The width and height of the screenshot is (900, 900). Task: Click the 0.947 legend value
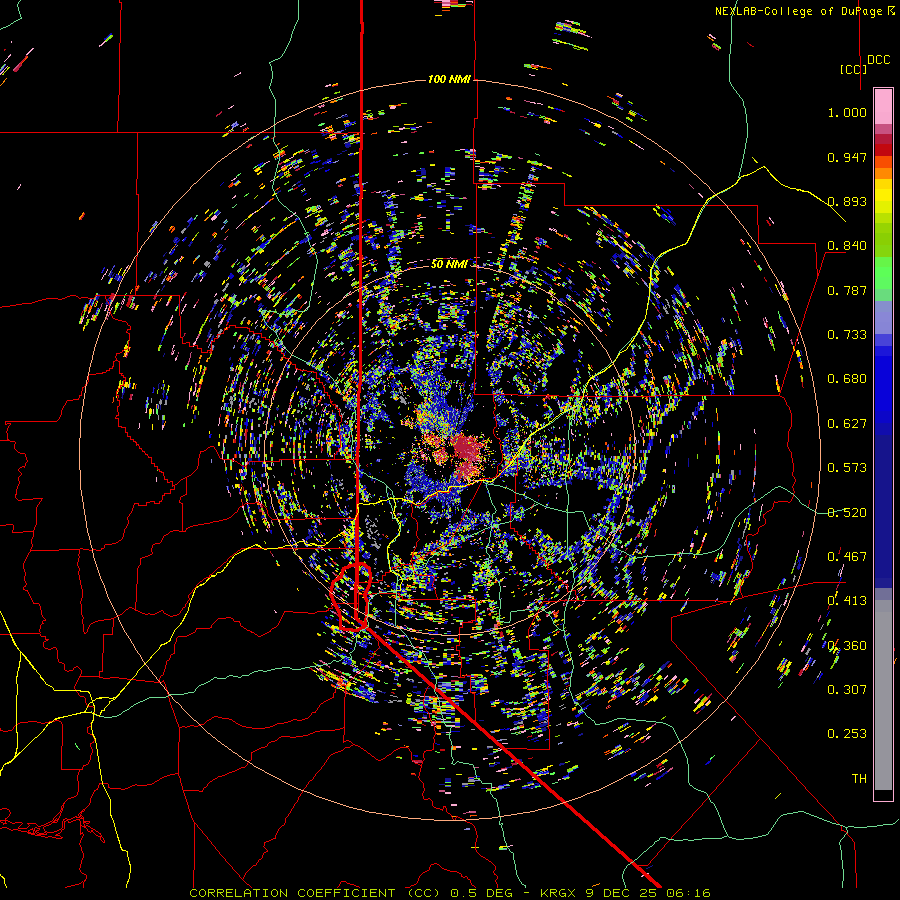[847, 157]
